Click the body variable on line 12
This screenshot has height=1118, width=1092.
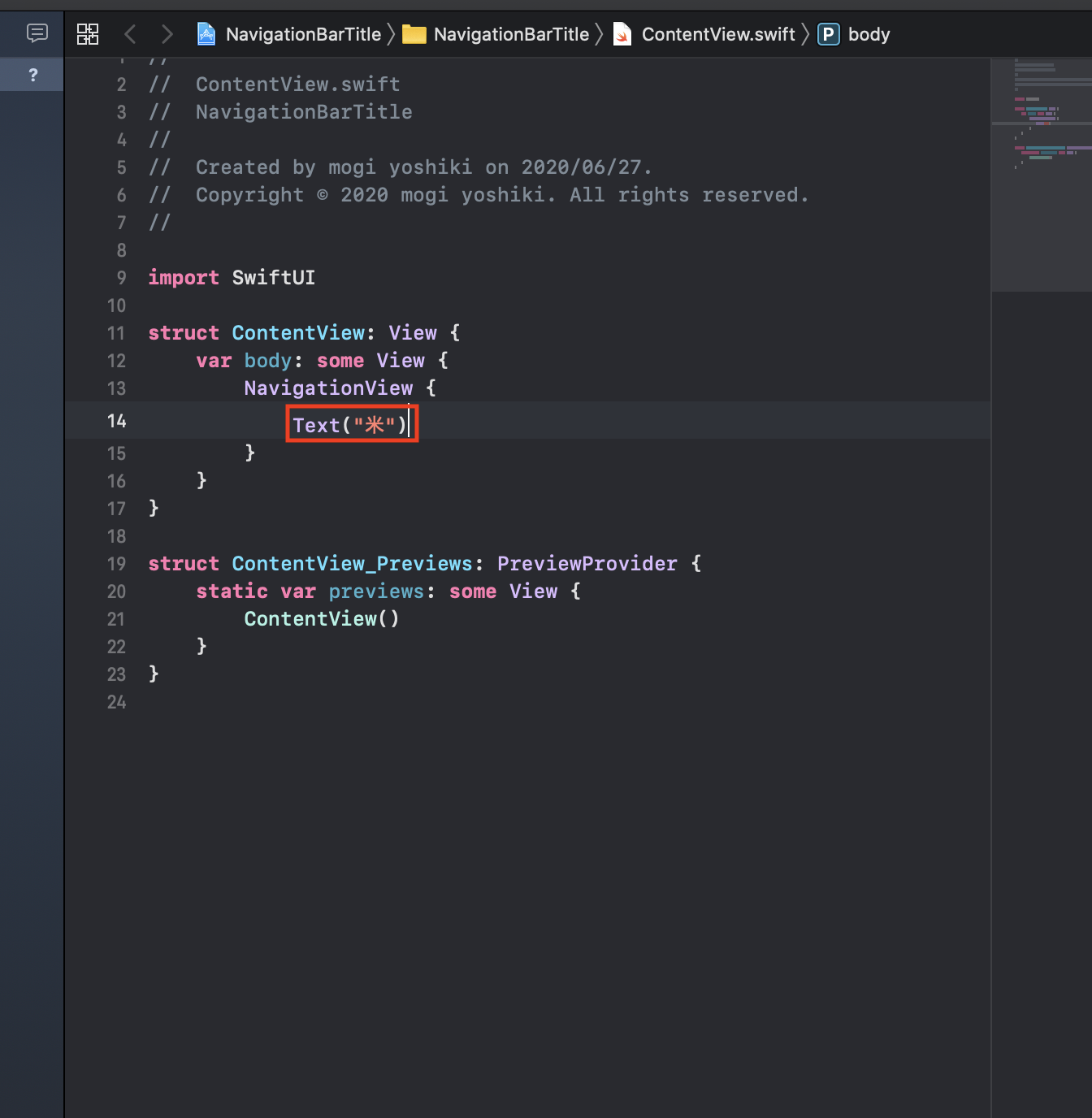pos(267,361)
